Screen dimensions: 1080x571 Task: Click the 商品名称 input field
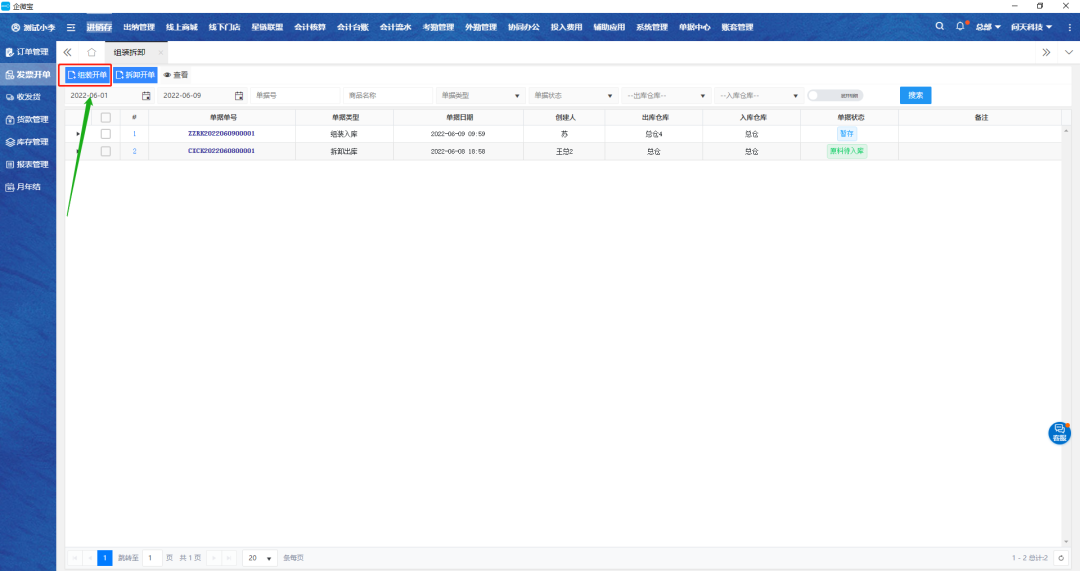tap(386, 96)
